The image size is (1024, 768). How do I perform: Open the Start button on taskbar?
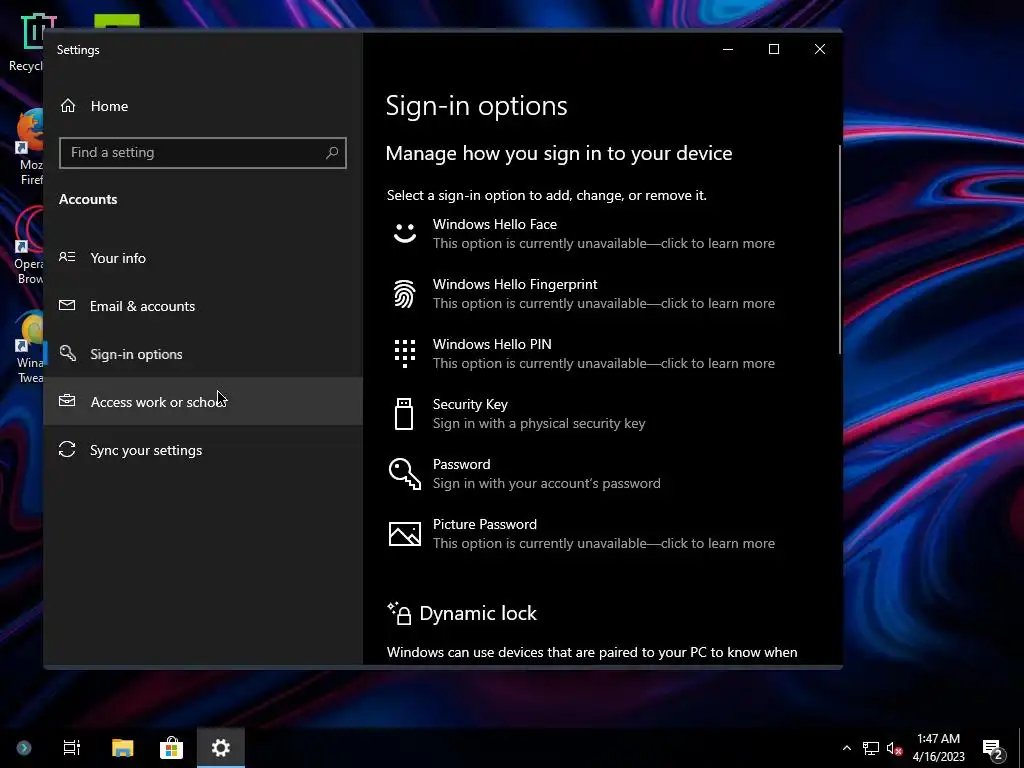[x=24, y=748]
